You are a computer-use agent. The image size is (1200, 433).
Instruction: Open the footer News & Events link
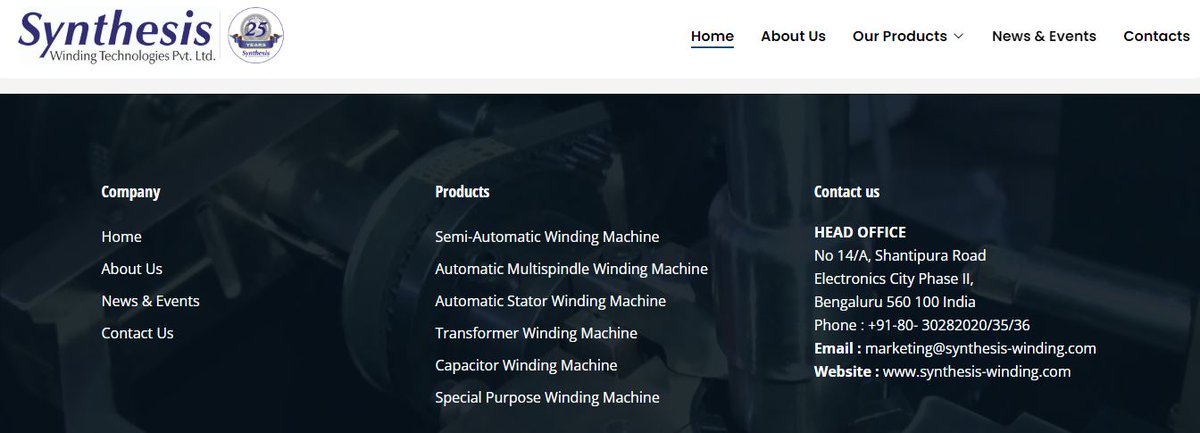tap(150, 301)
